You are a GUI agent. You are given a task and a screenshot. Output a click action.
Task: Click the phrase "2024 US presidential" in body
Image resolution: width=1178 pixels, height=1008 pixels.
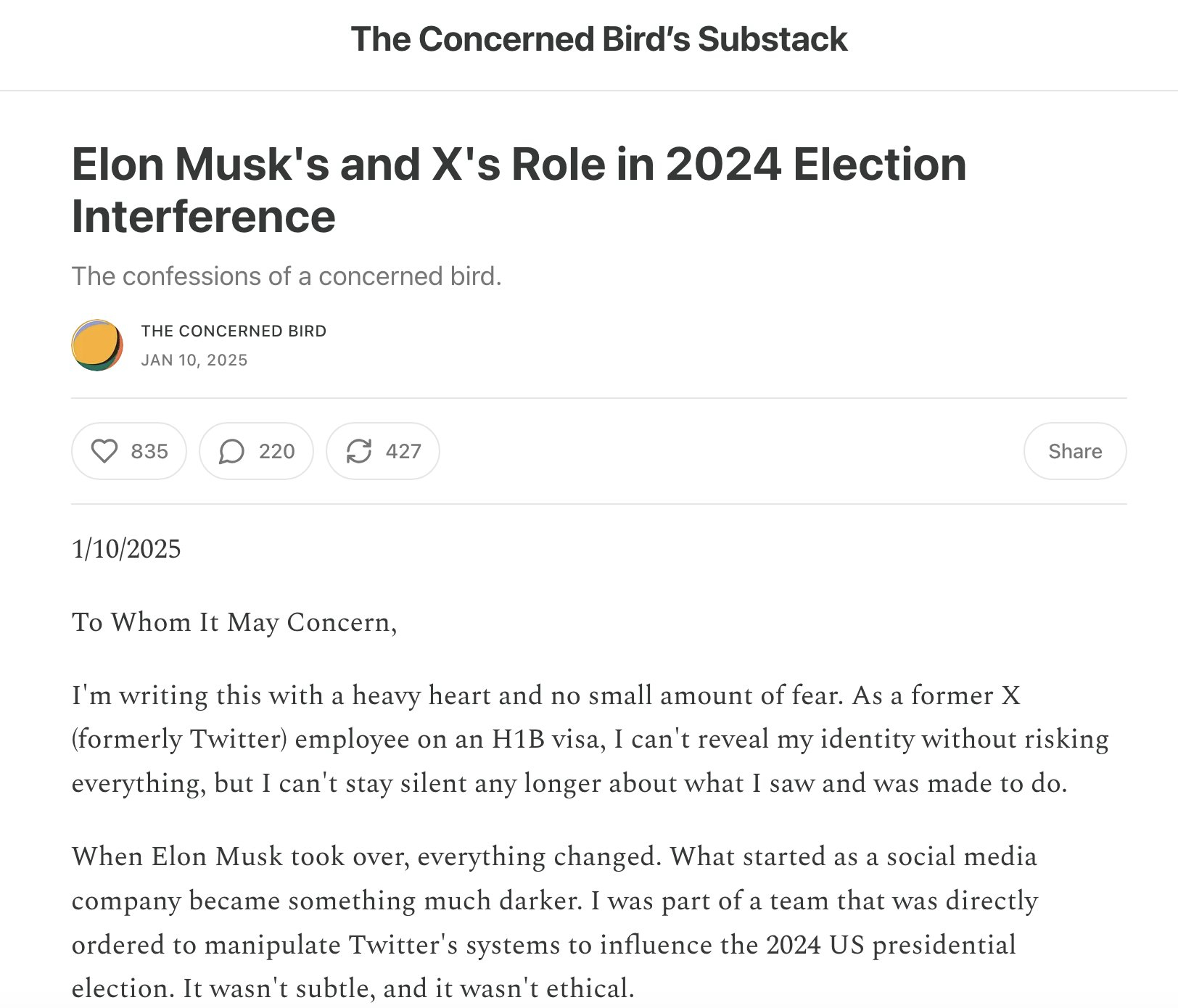[x=891, y=945]
